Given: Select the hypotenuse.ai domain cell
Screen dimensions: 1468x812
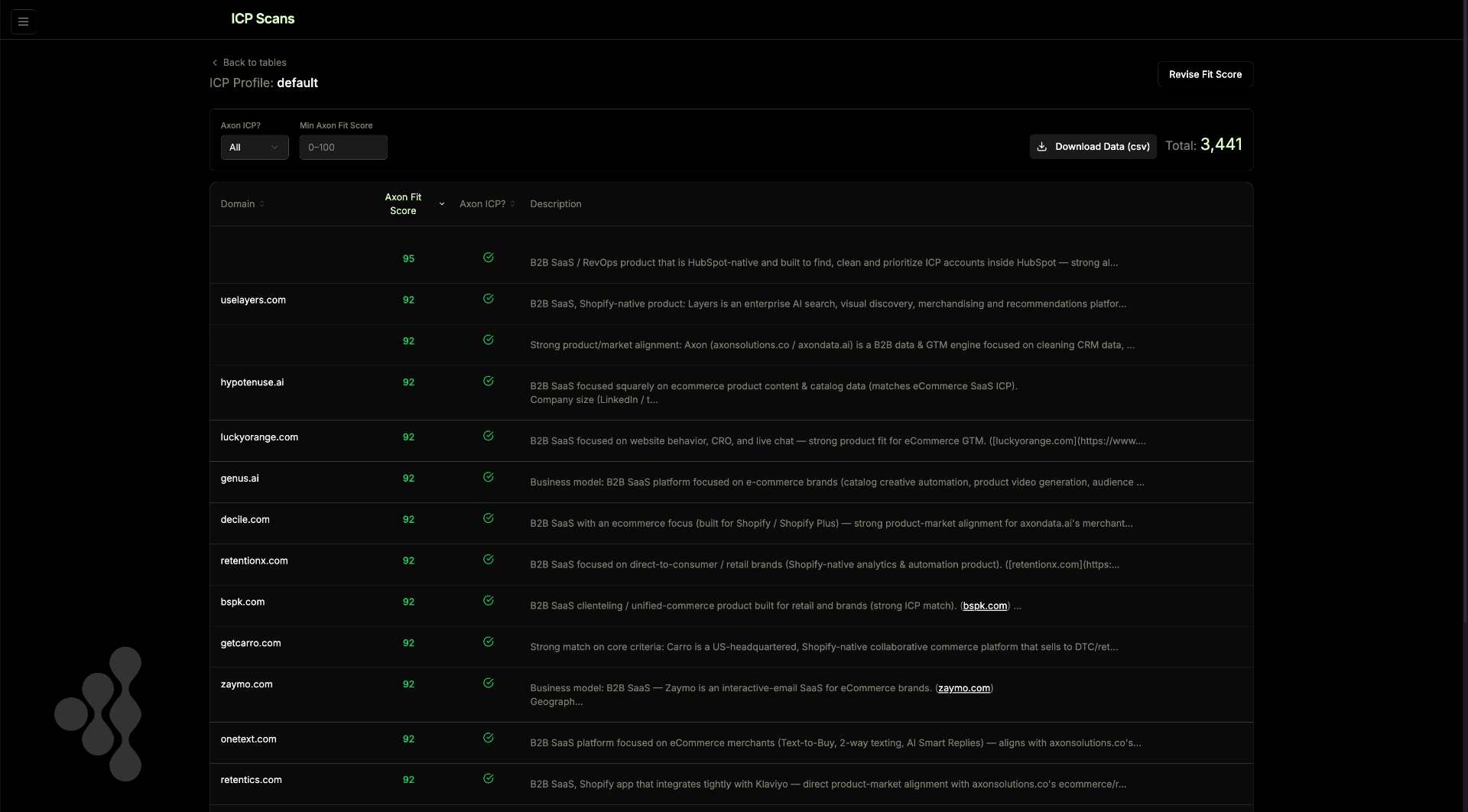Looking at the screenshot, I should (x=252, y=382).
